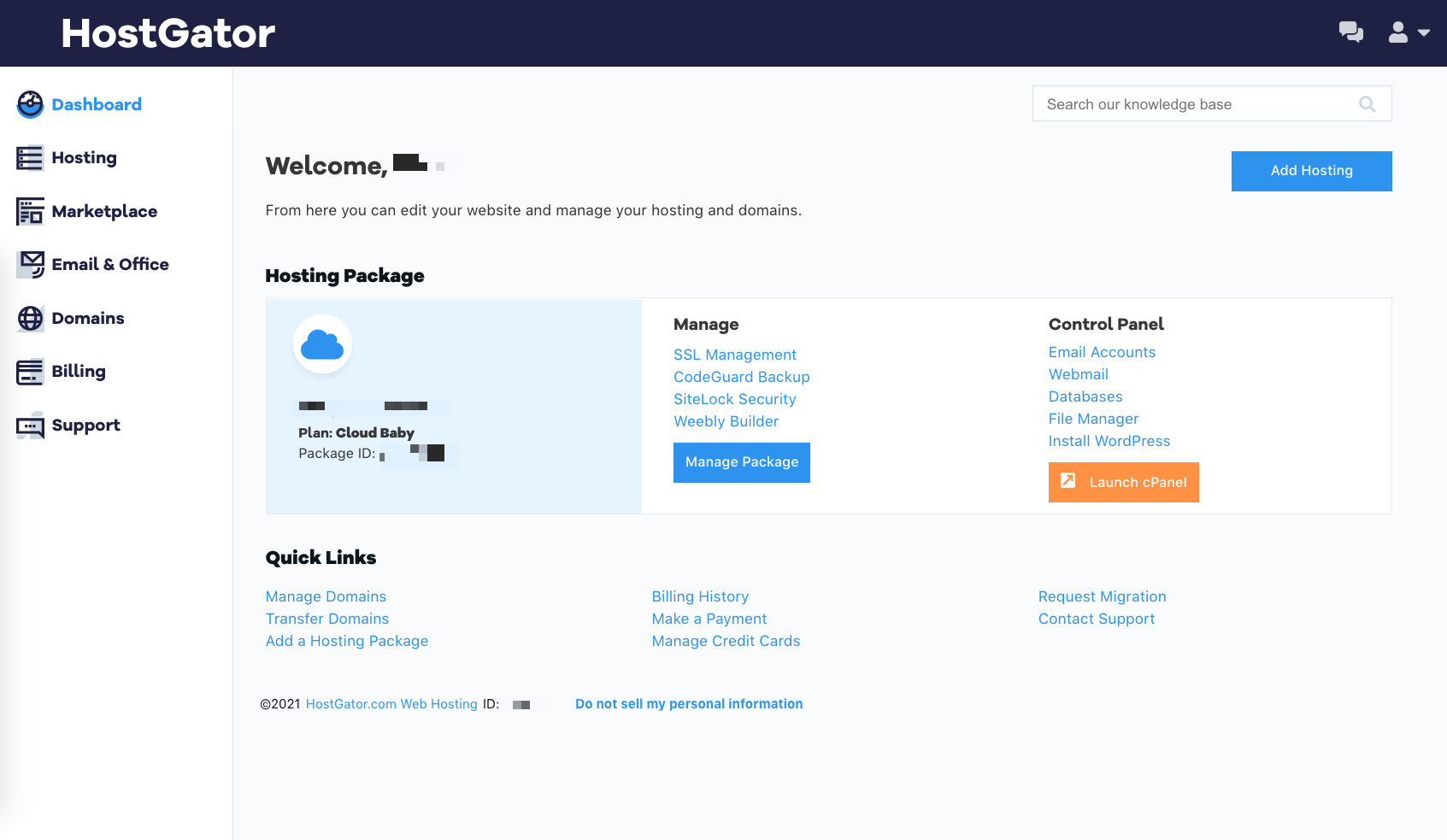The width and height of the screenshot is (1447, 840).
Task: Open Support from the sidebar
Action: (x=85, y=426)
